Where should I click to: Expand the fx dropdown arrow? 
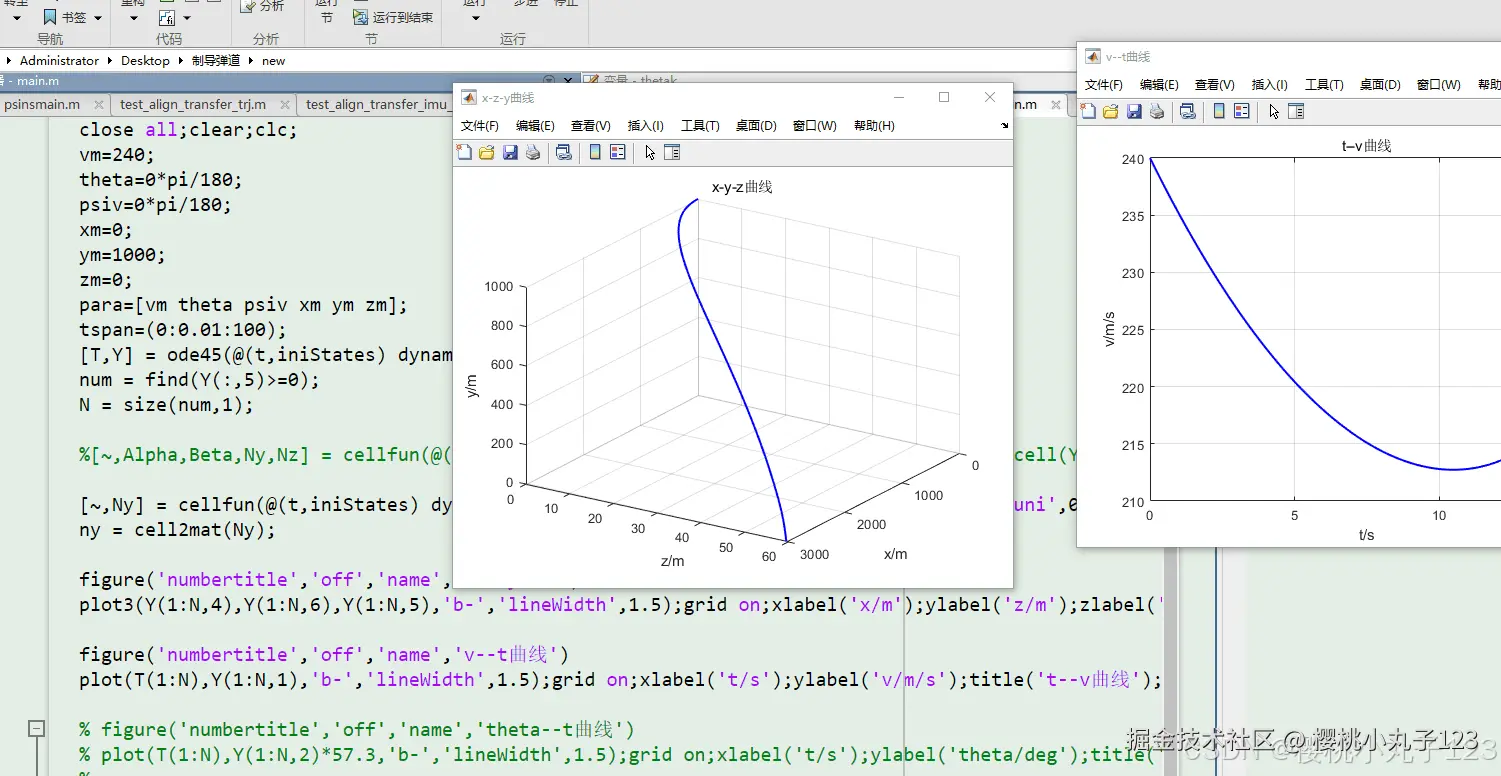point(186,18)
